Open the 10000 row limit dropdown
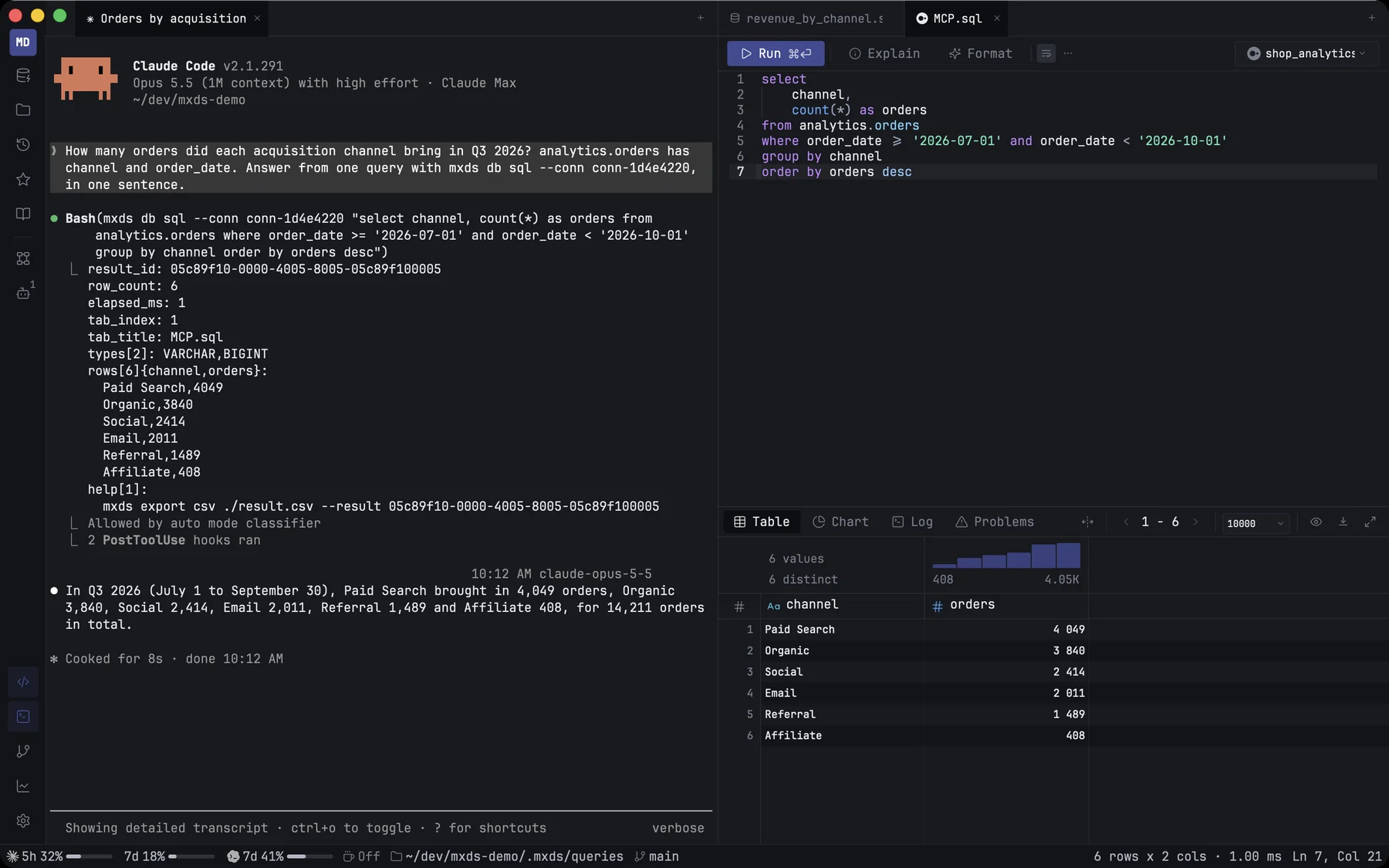This screenshot has height=868, width=1389. pos(1255,523)
